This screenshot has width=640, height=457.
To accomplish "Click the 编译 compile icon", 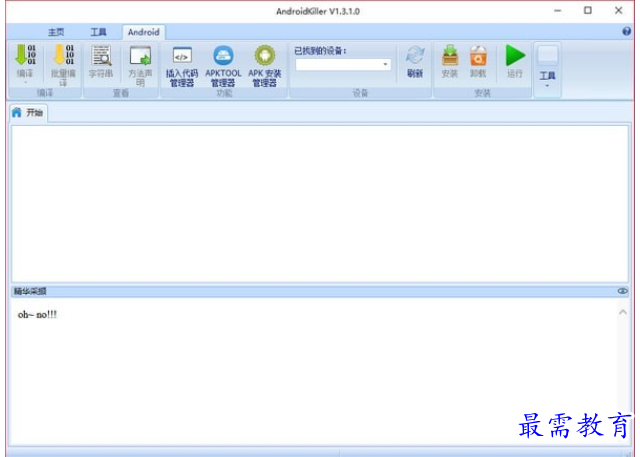I will (25, 55).
